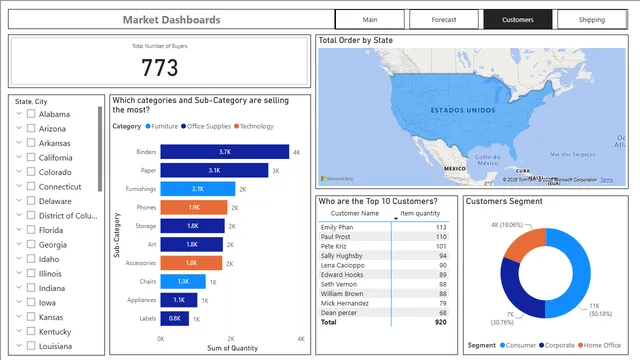Tick the Arizona checkbox

tap(31, 128)
